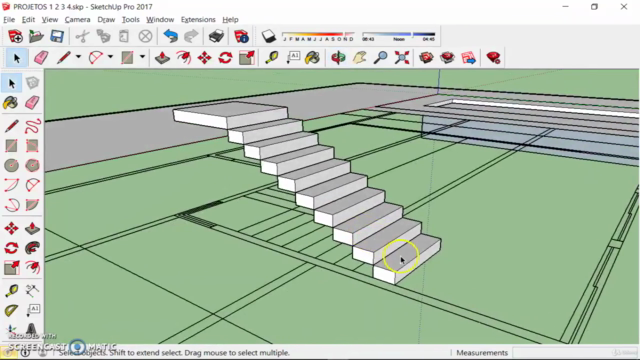Redo using the gray forward arrow
This screenshot has height=360, width=640.
coord(191,36)
